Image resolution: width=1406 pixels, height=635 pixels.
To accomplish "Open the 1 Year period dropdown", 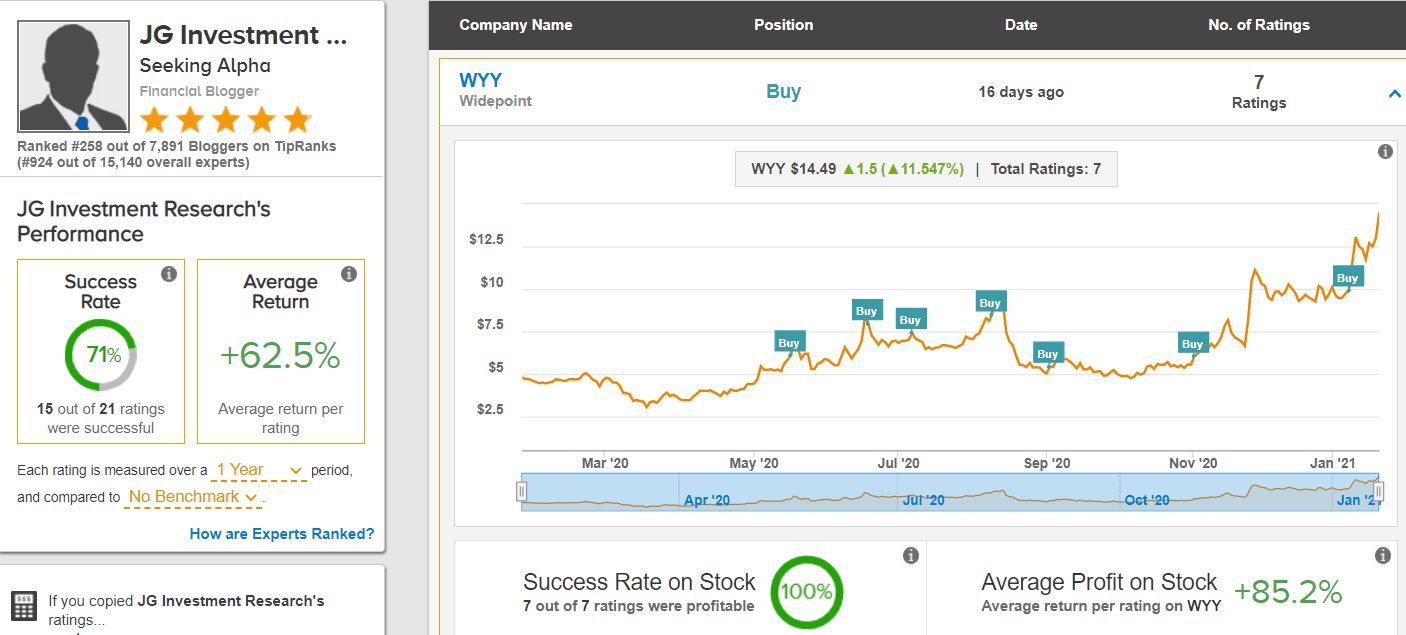I will [259, 470].
